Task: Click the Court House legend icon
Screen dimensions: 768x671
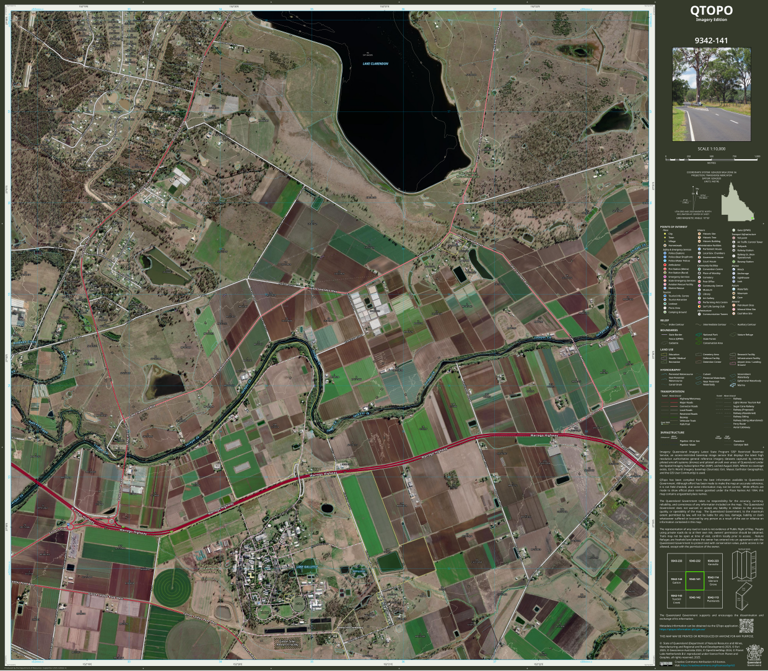Action: tap(699, 262)
